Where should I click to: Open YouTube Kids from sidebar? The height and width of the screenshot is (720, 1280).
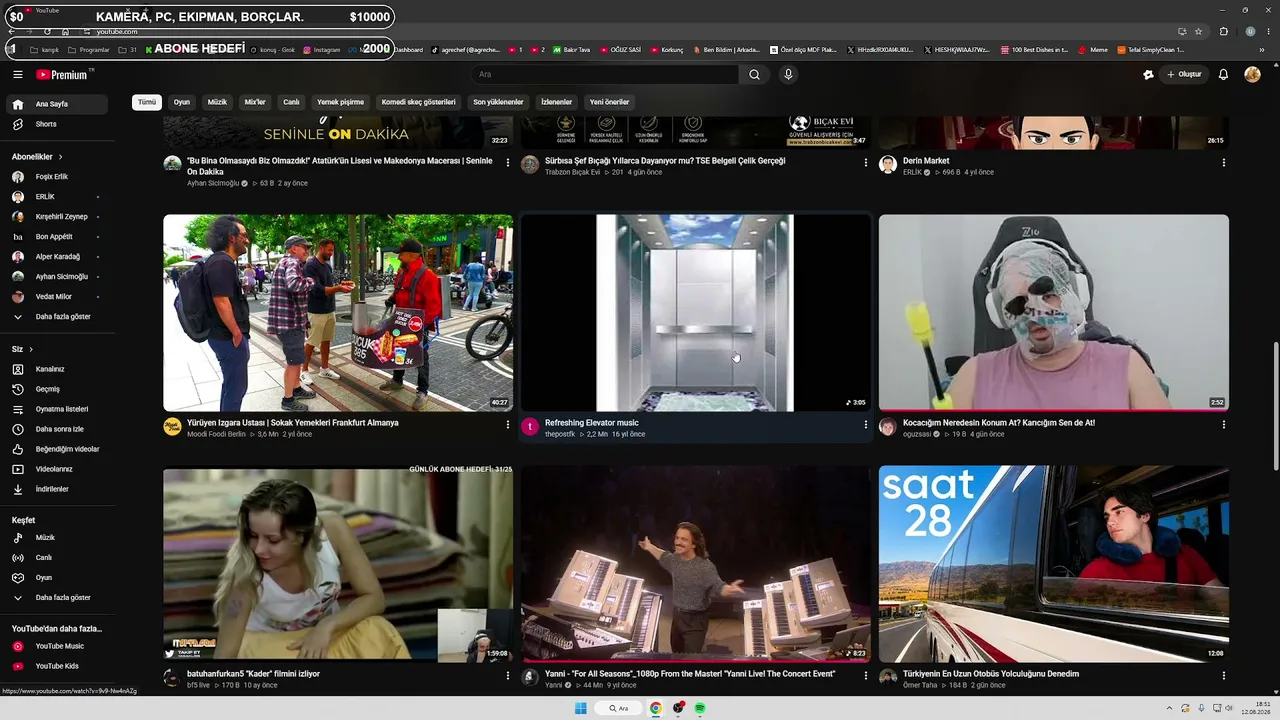click(x=57, y=666)
